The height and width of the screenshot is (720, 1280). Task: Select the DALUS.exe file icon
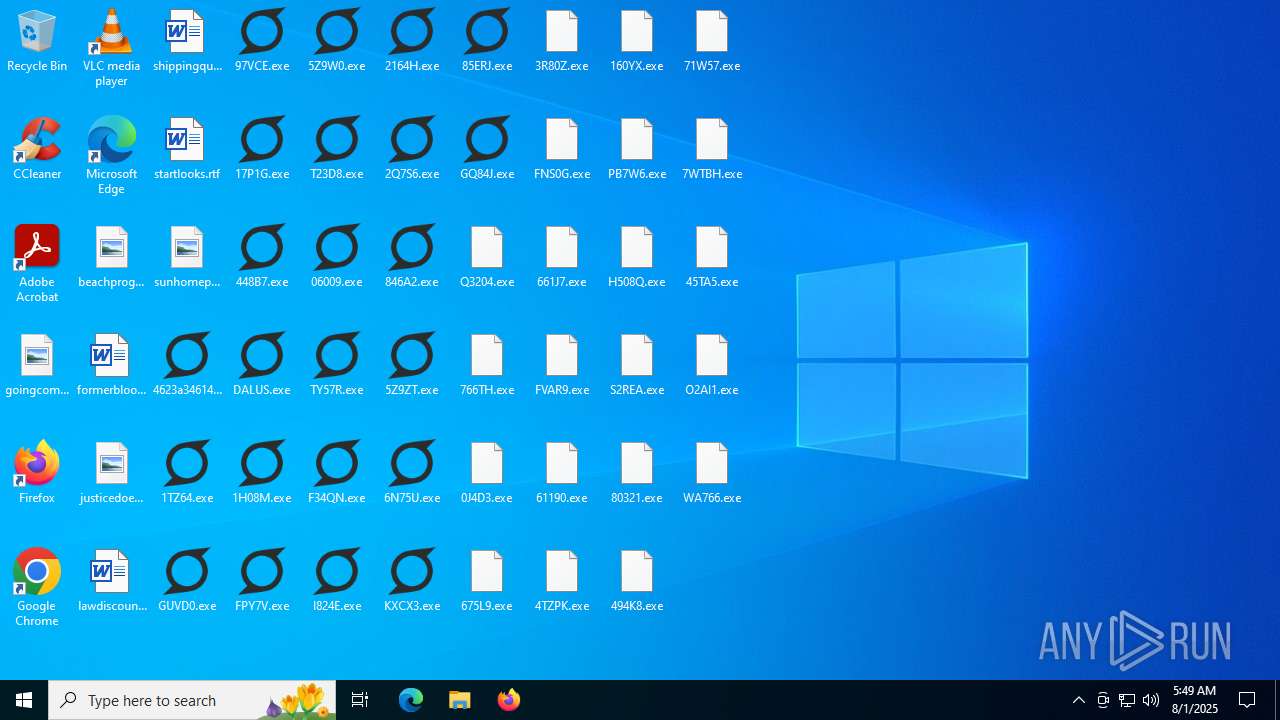click(x=262, y=366)
